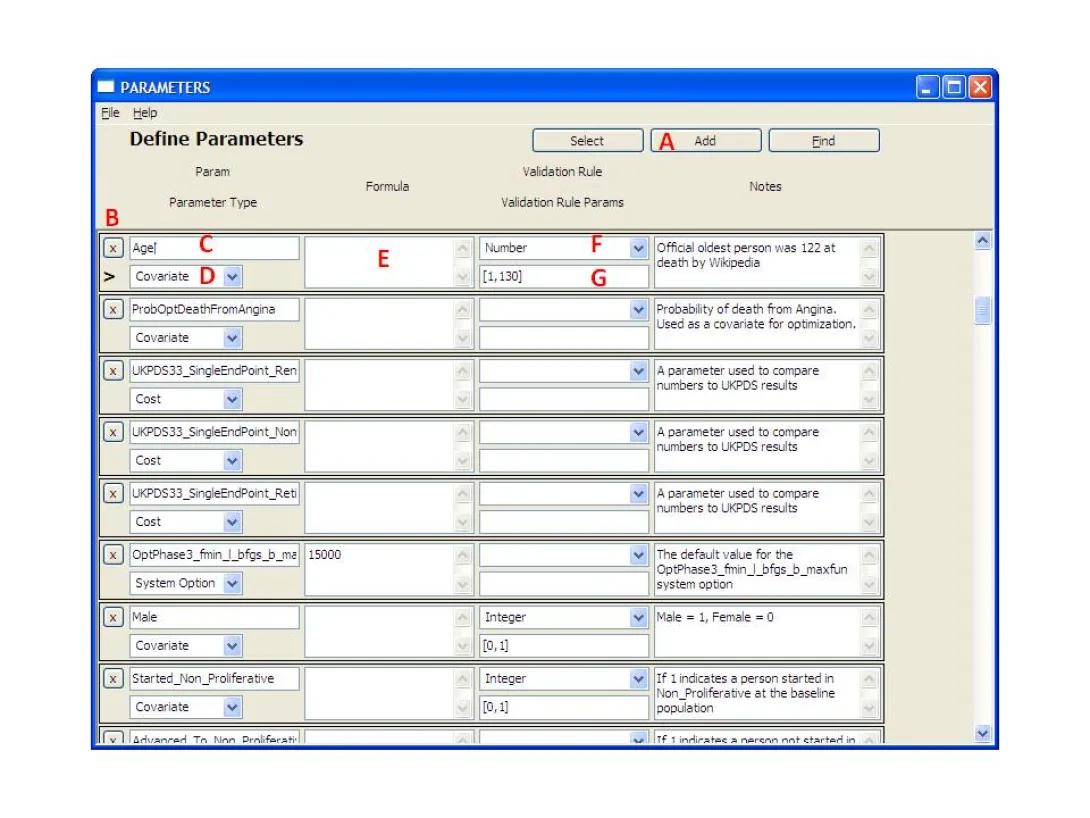Open Number validation rule dropdown for Age
This screenshot has height=818, width=1090.
click(638, 248)
